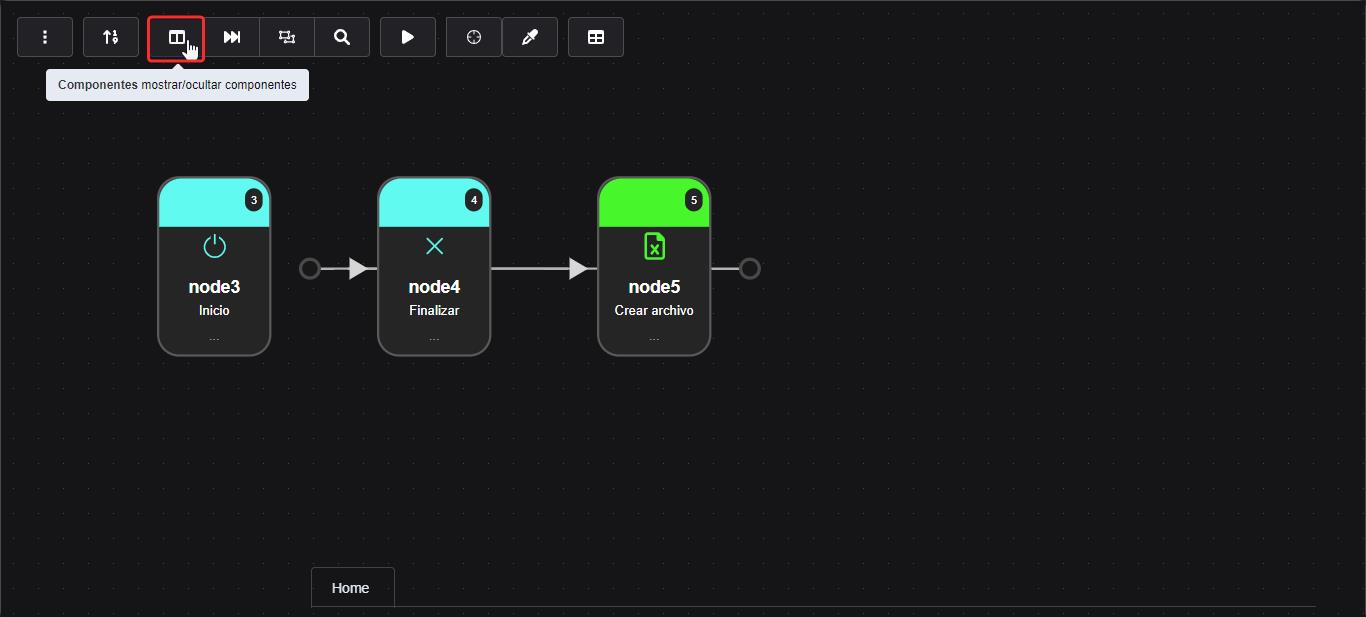Viewport: 1366px width, 617px height.
Task: Click the sort order arrows toolbar button
Action: coord(111,37)
